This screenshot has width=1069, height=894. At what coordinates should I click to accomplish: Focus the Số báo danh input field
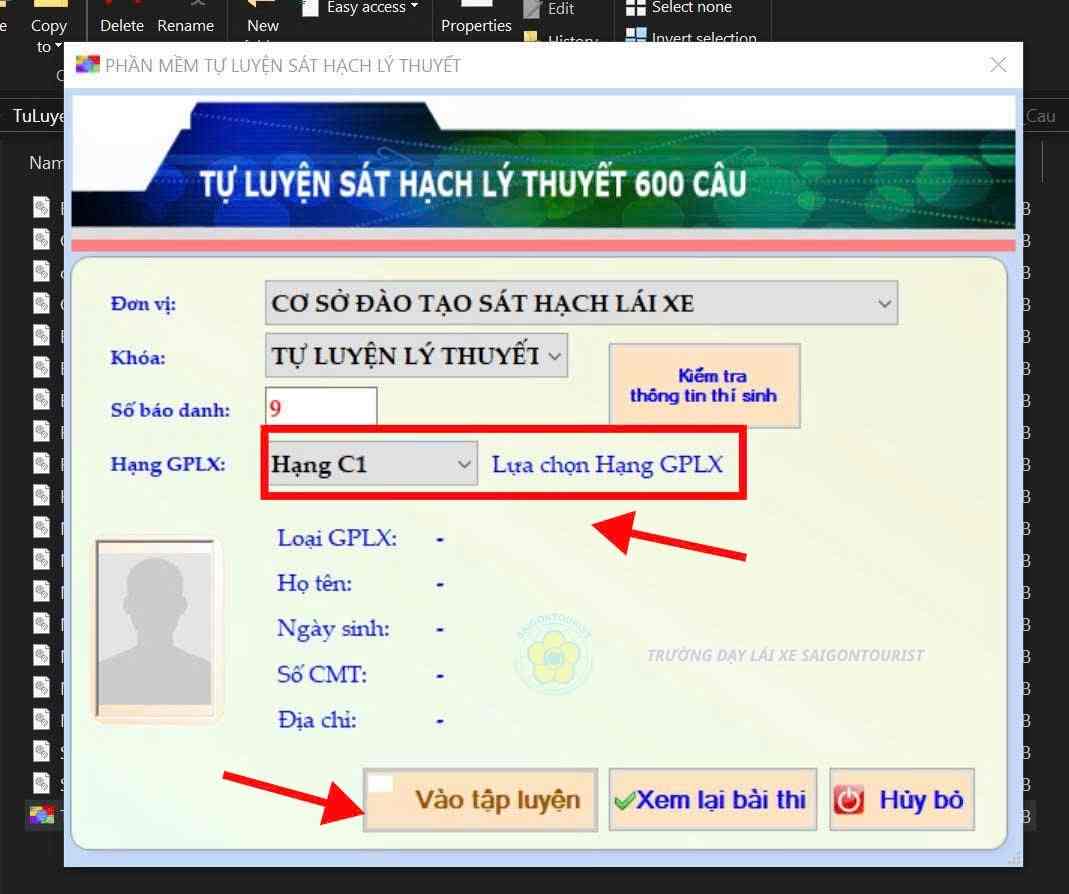coord(321,408)
